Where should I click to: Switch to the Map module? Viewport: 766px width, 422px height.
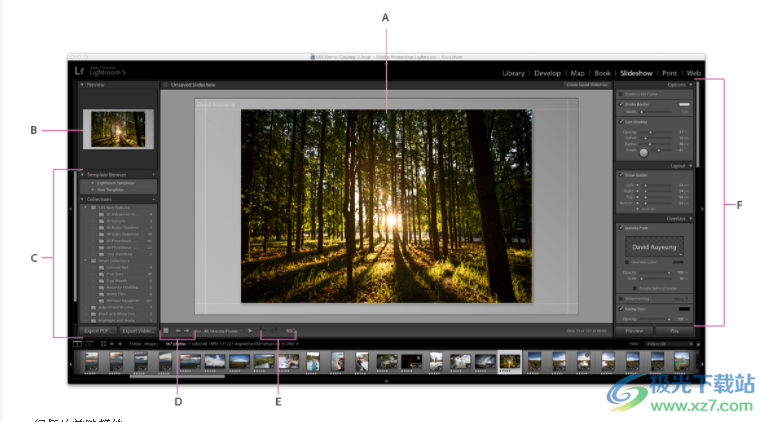pos(577,73)
